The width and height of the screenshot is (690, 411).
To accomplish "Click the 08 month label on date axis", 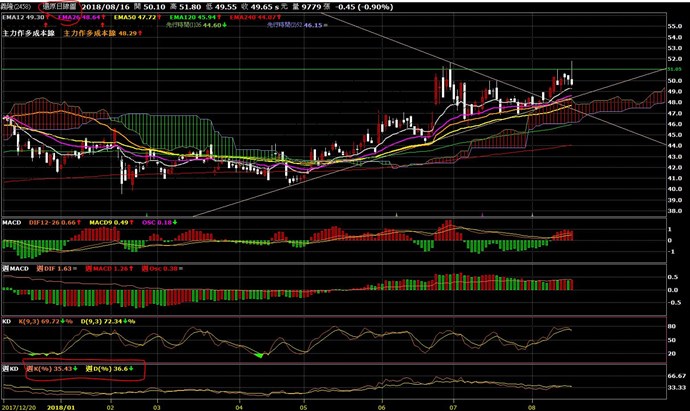I will tap(532, 407).
